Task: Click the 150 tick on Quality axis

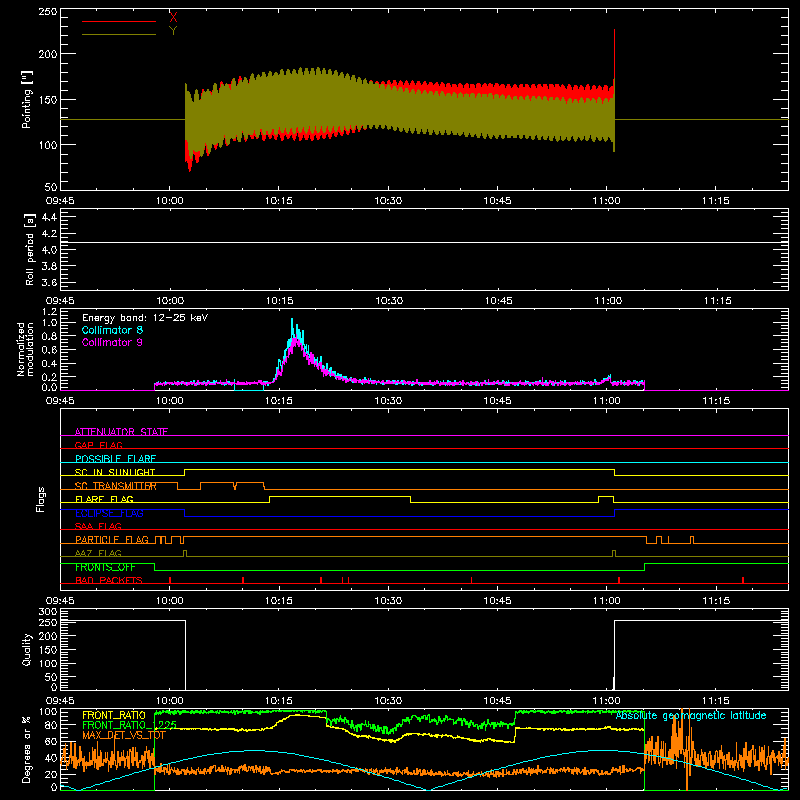Action: point(48,650)
